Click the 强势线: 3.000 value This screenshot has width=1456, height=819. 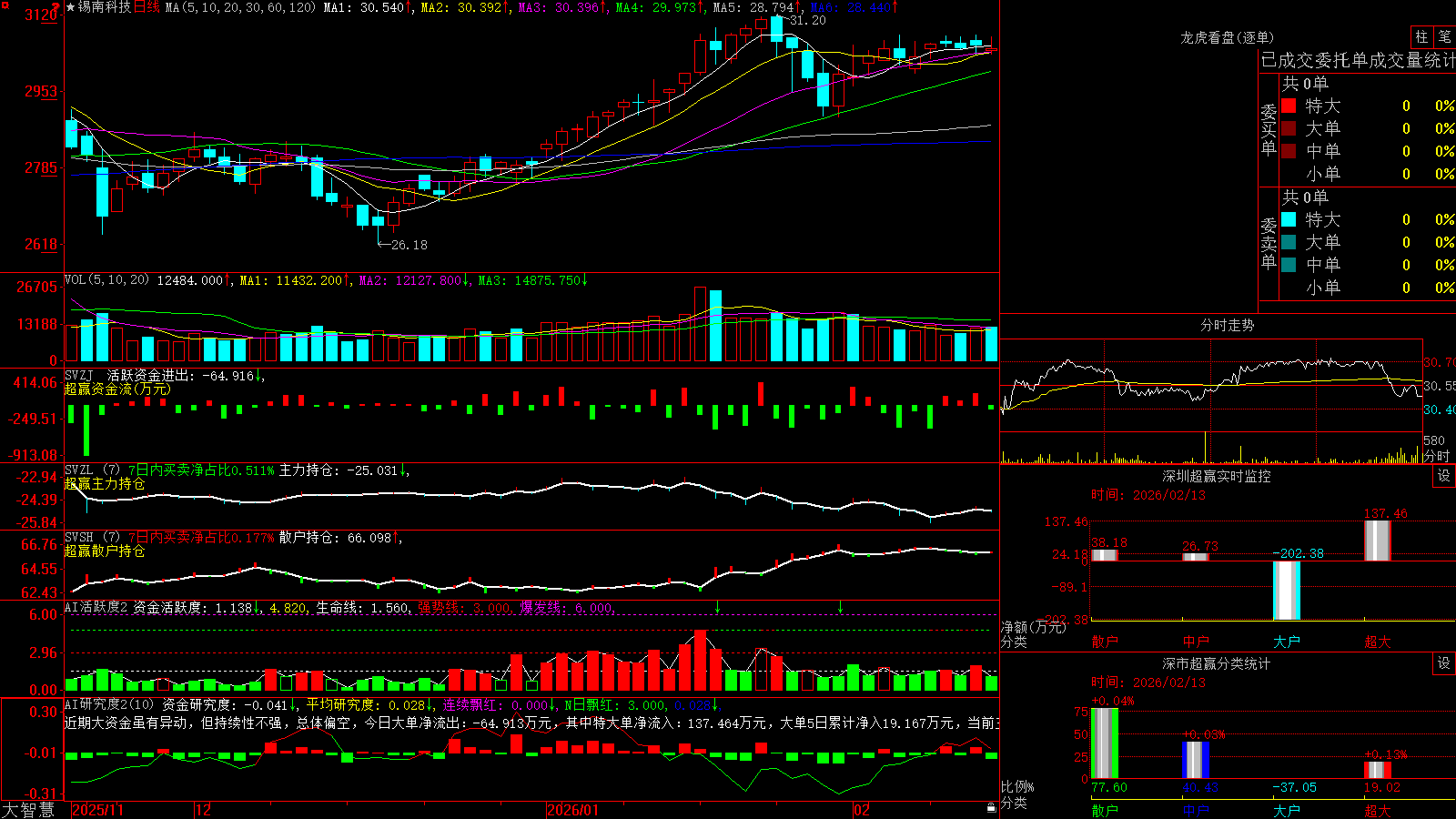[x=465, y=608]
